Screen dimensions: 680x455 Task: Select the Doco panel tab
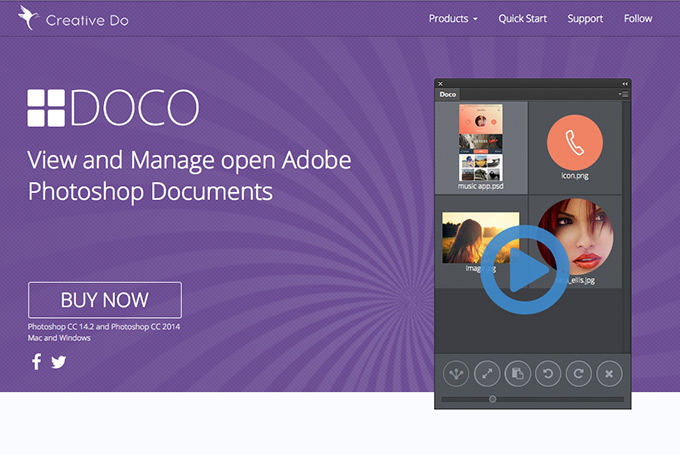448,94
